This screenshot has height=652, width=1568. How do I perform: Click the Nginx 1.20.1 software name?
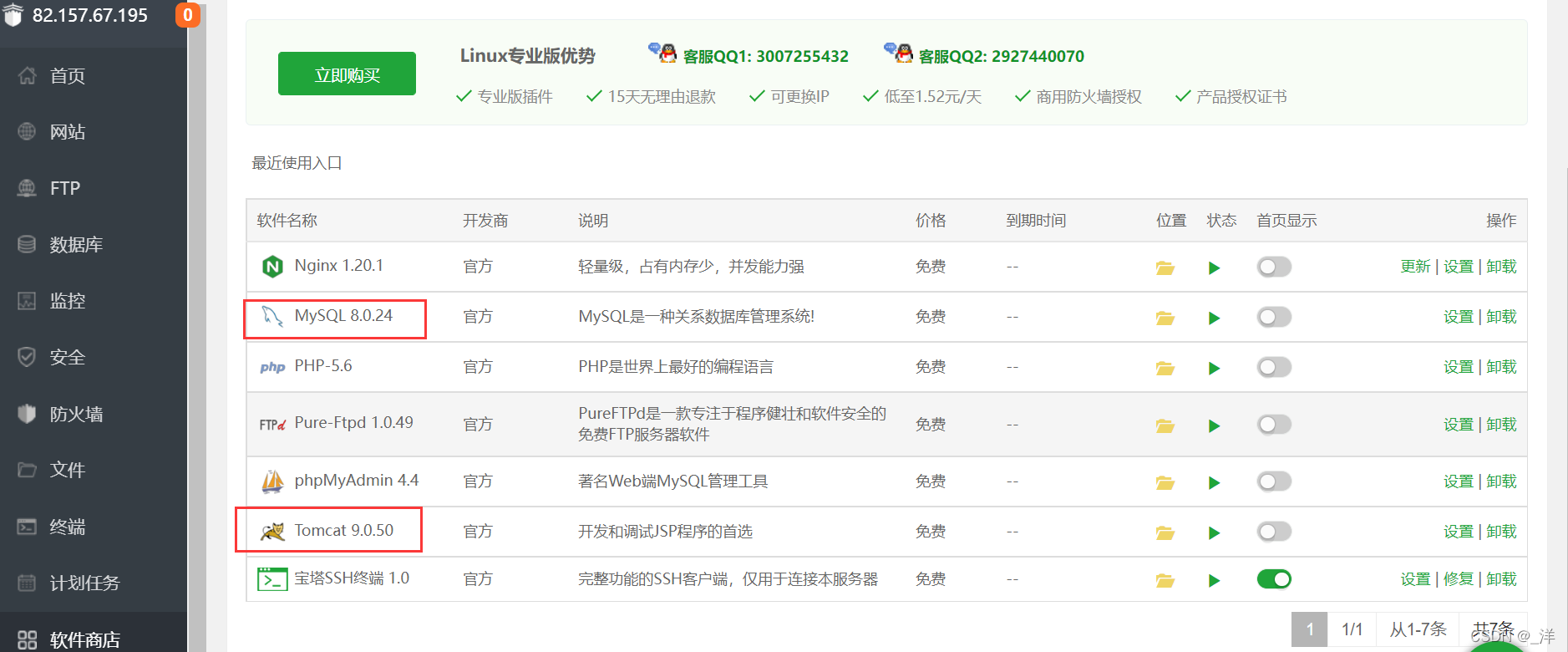[x=338, y=266]
